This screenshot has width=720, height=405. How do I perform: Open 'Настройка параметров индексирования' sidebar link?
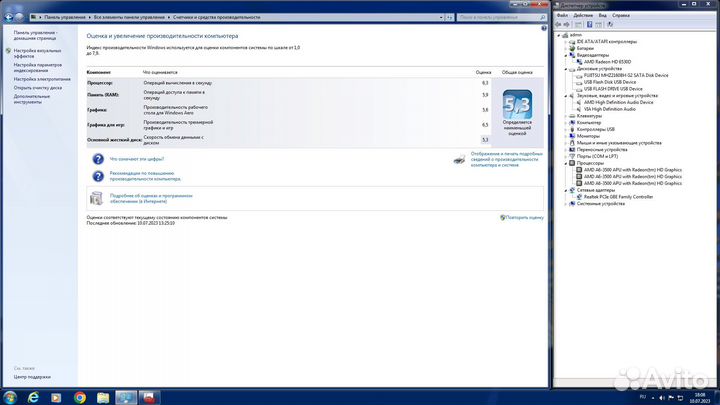coord(38,68)
